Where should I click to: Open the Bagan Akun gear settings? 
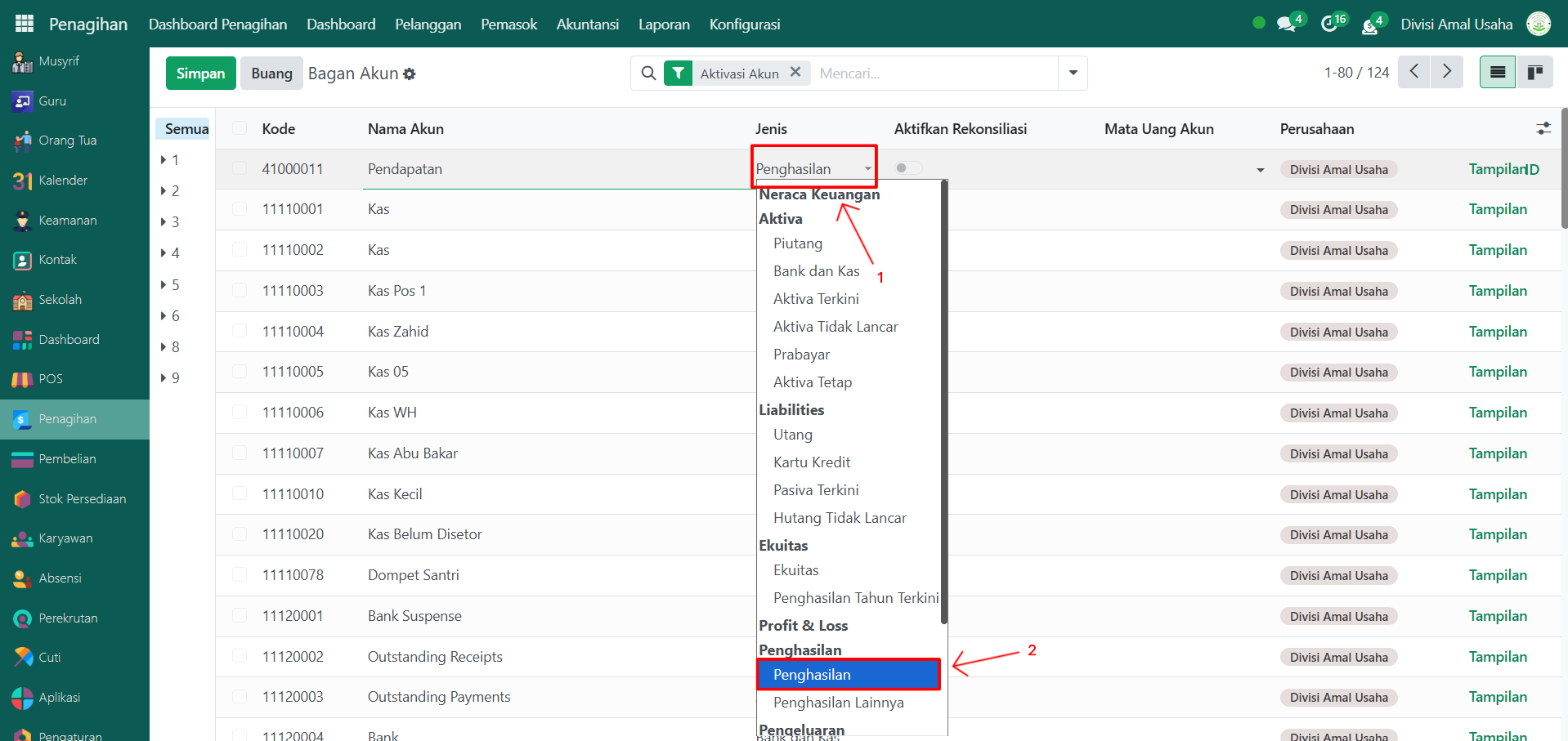[410, 74]
